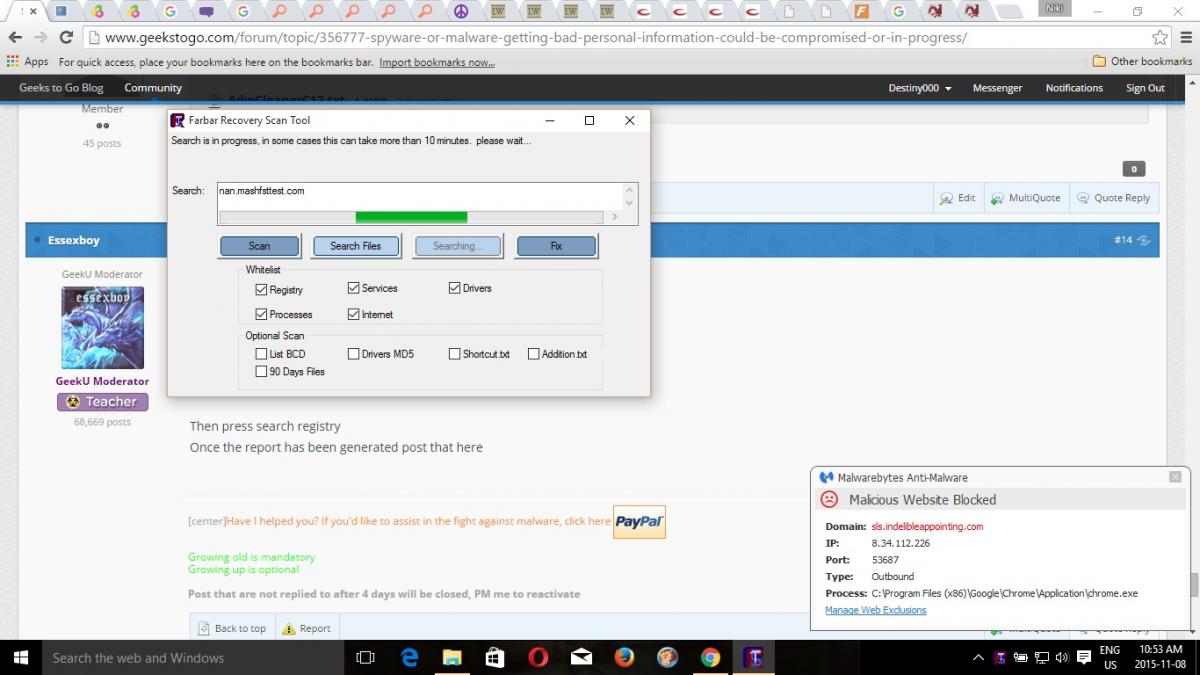
Task: Click the Farbar Search text field
Action: (x=420, y=196)
